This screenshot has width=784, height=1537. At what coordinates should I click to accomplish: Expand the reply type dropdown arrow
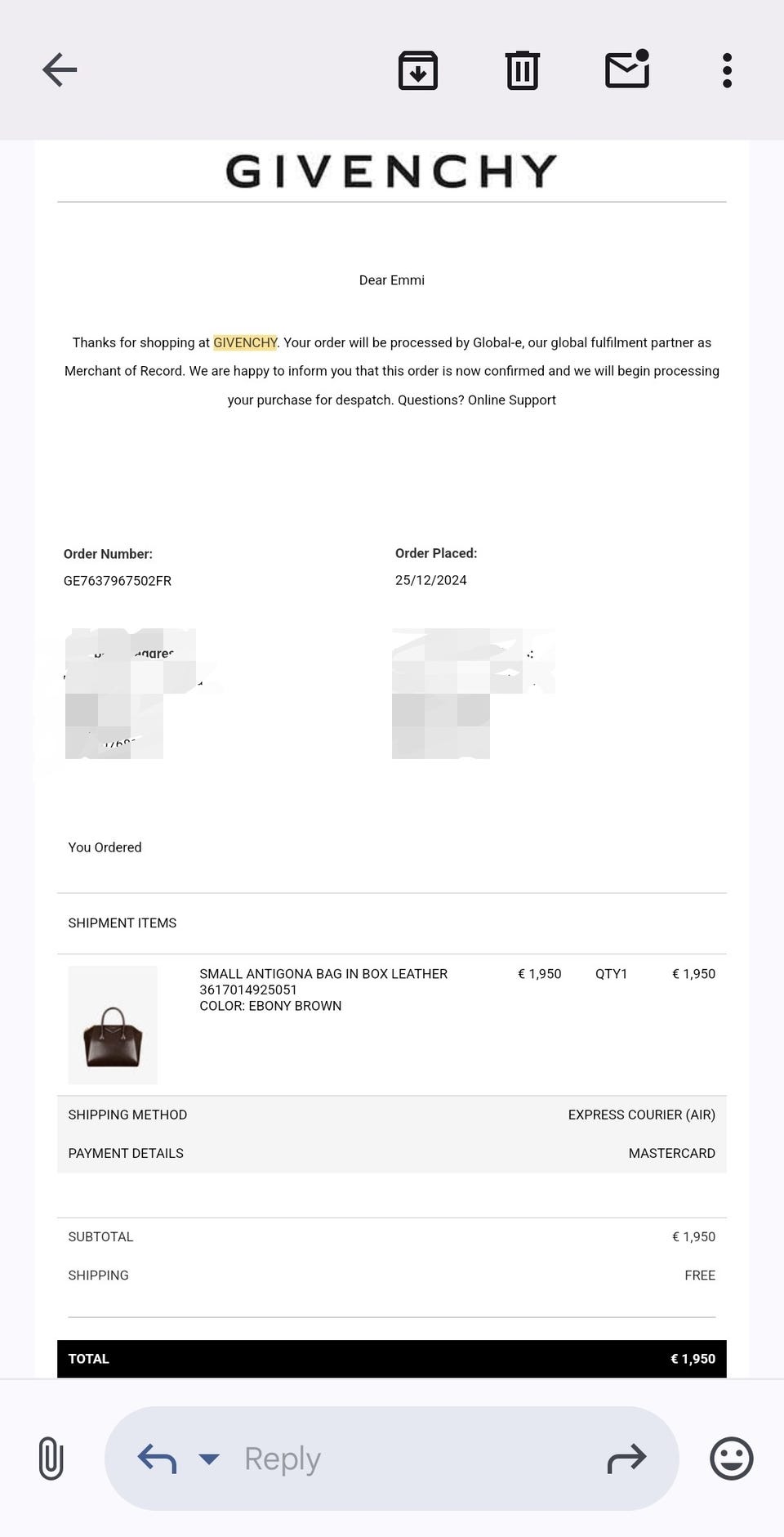(209, 1459)
